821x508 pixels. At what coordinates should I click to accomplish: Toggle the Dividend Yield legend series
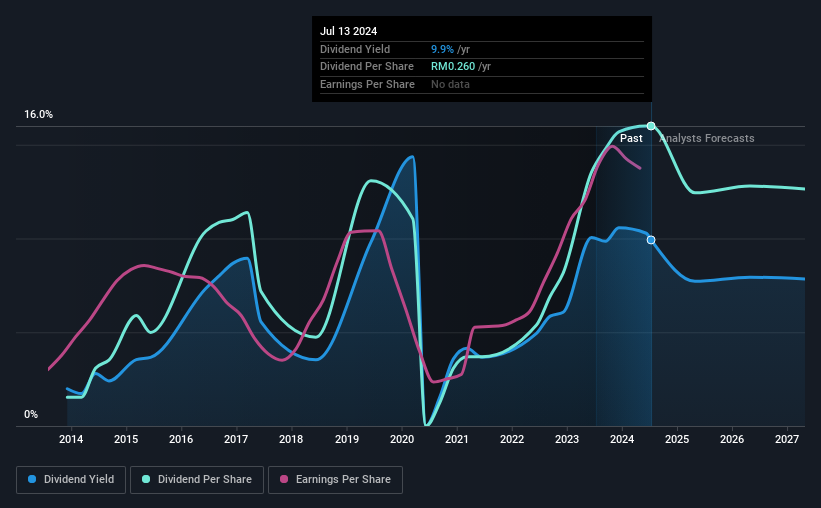[71, 480]
